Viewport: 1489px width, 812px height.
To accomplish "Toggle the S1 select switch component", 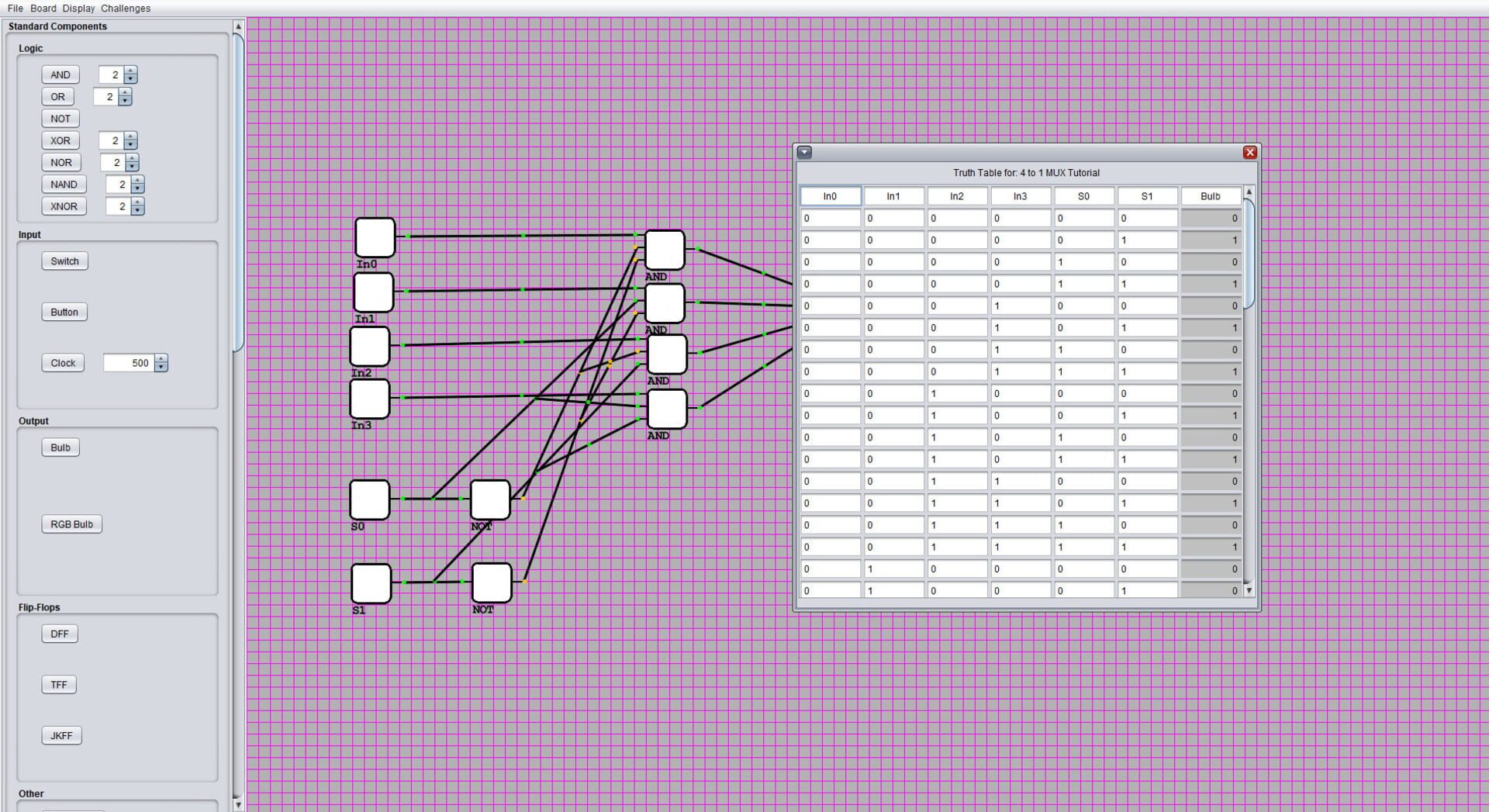I will [371, 583].
